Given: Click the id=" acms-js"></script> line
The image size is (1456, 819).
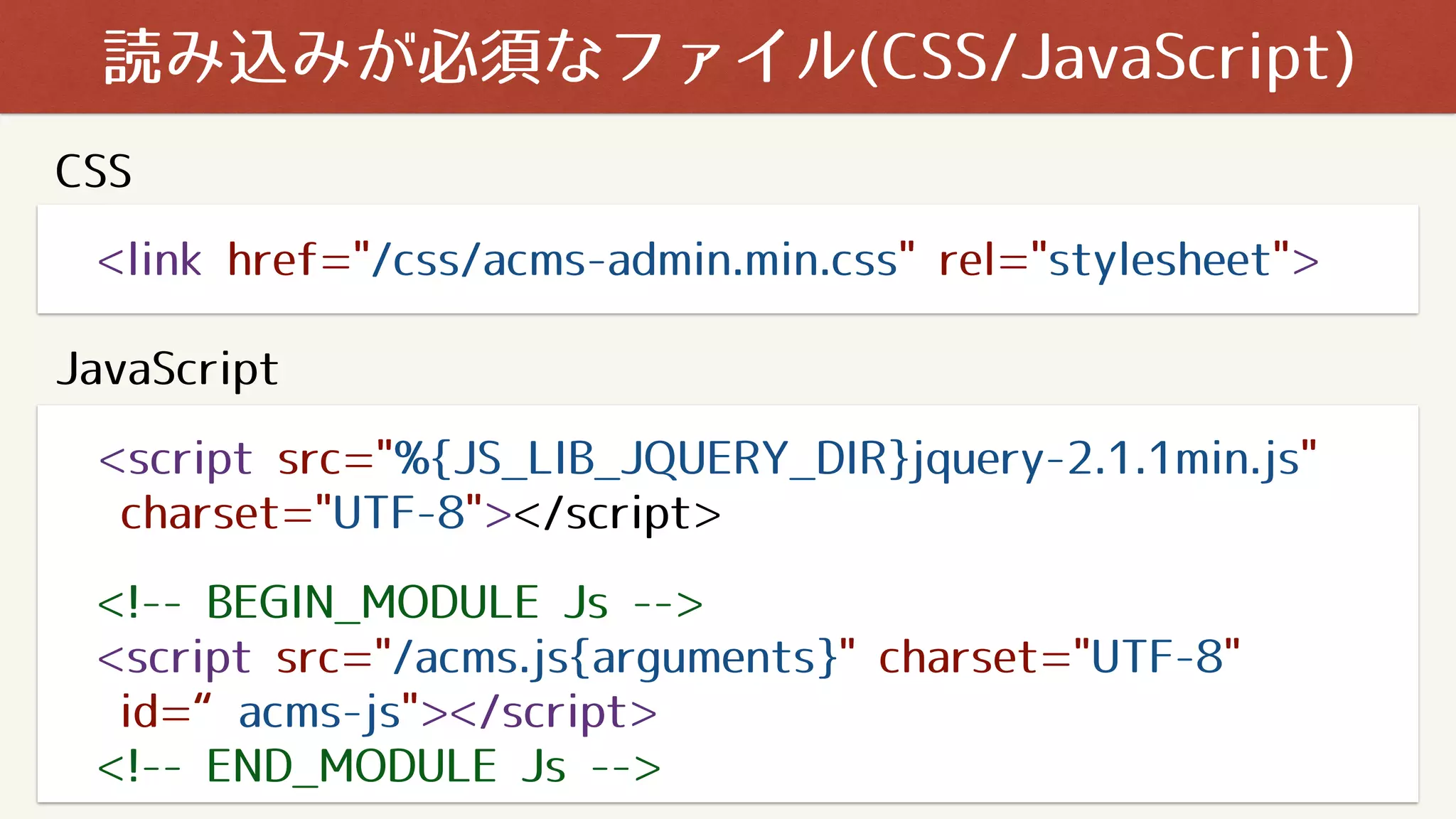Looking at the screenshot, I should coord(389,712).
